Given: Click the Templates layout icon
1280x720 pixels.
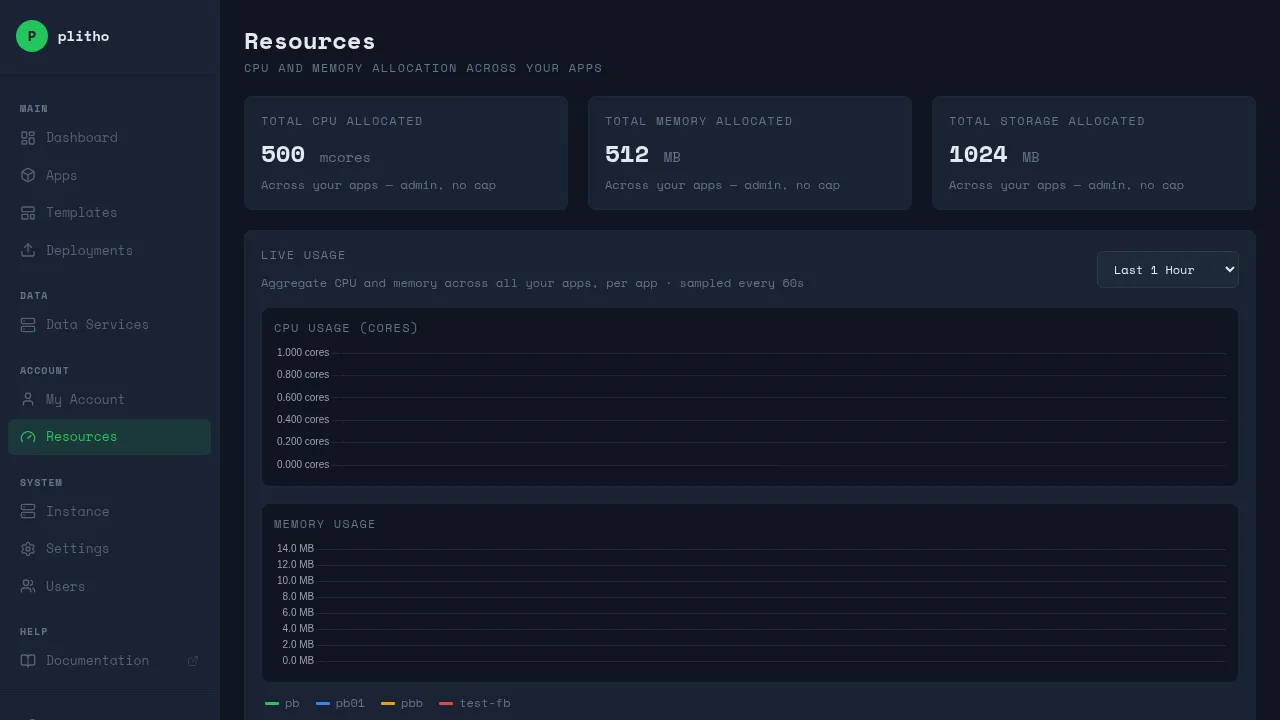Looking at the screenshot, I should pos(28,213).
